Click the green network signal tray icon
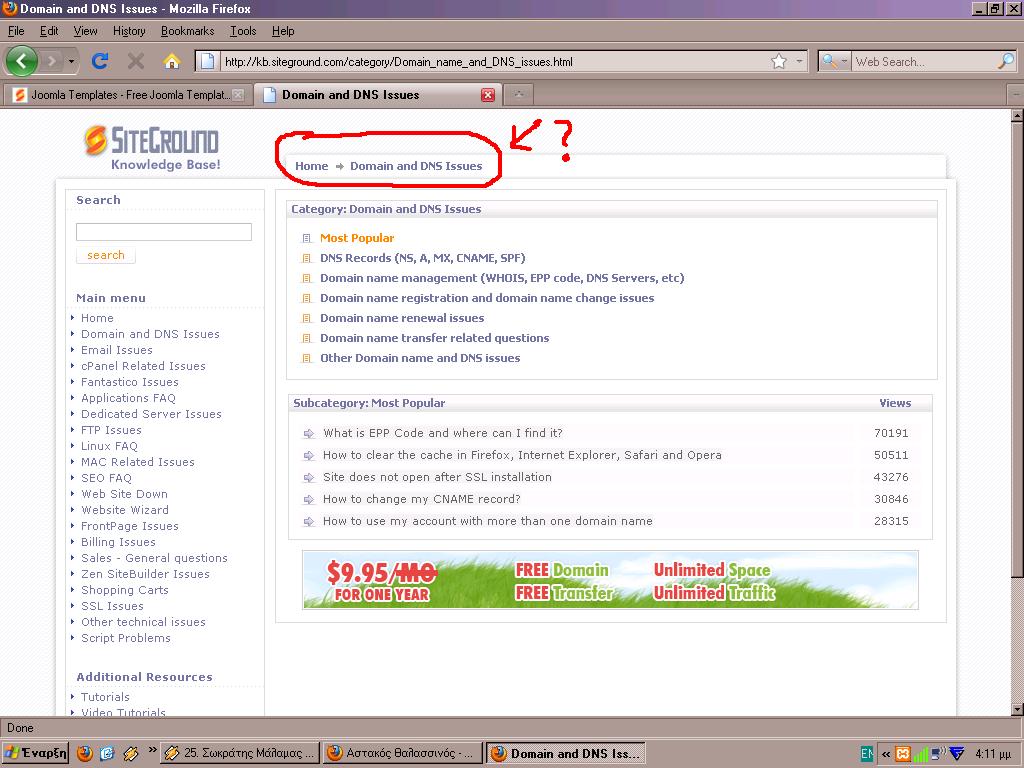The width and height of the screenshot is (1024, 768). (x=920, y=754)
